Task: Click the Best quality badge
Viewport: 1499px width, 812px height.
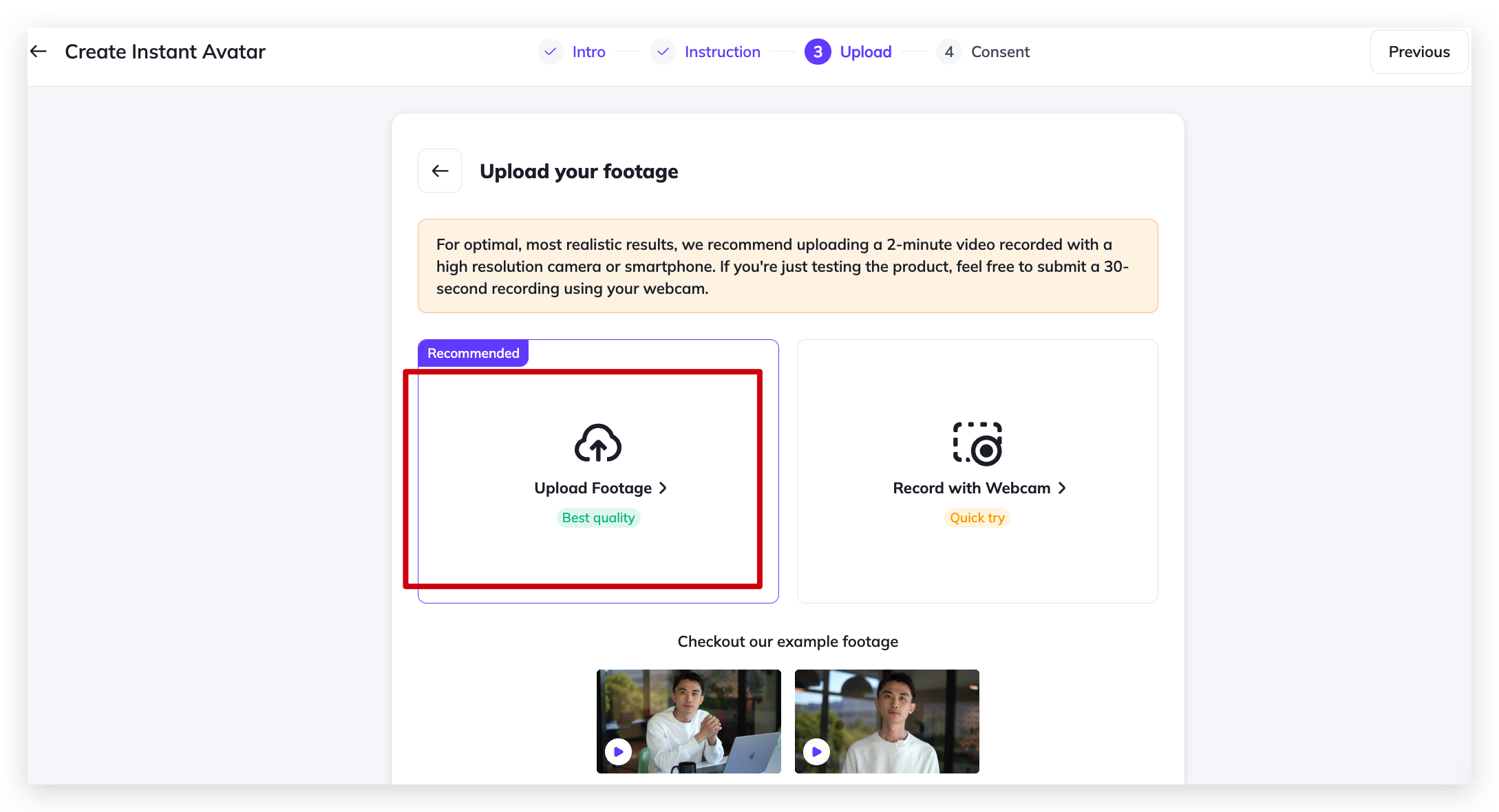Action: (x=598, y=517)
